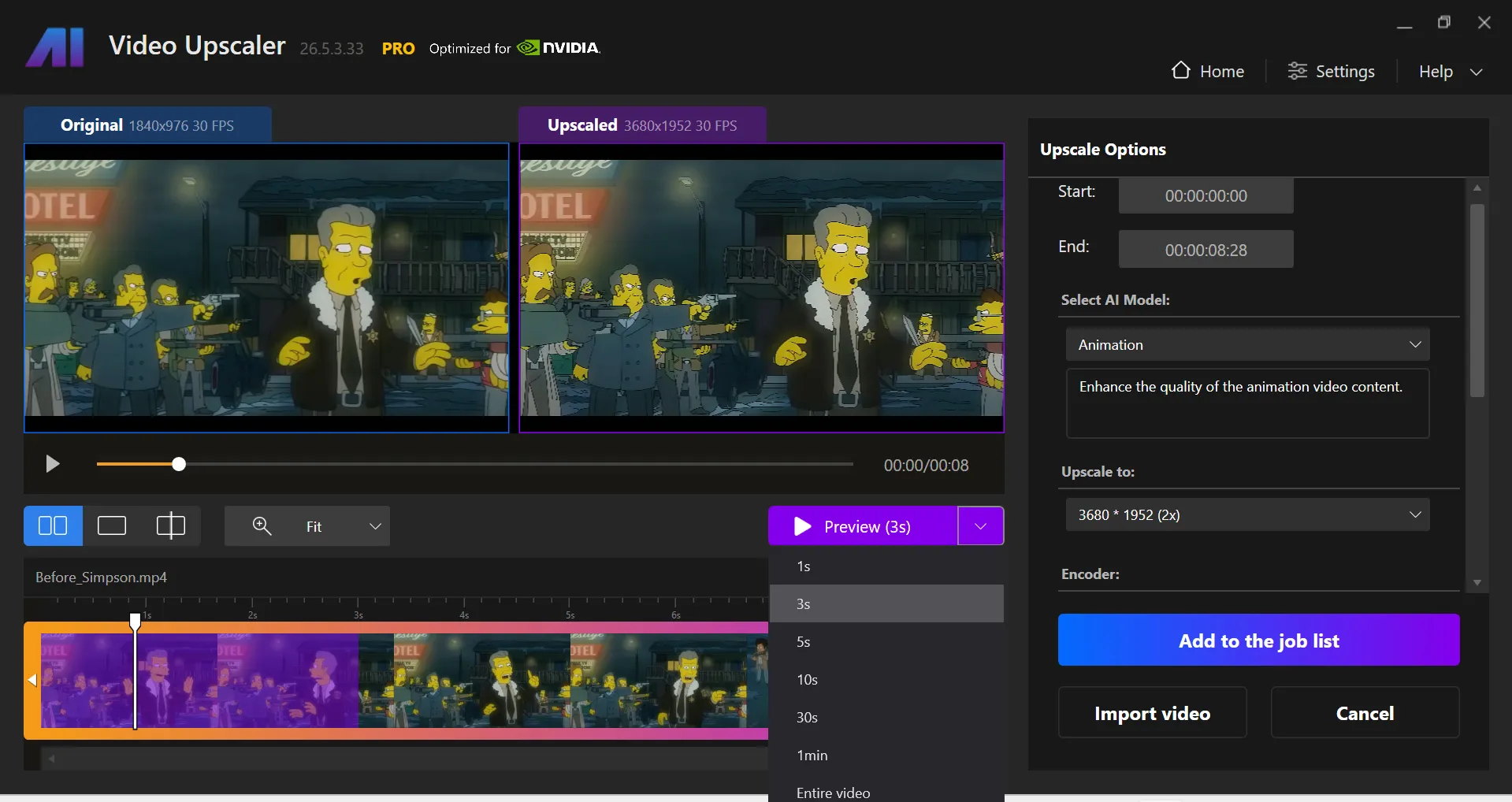Expand the Fit zoom level dropdown
This screenshot has width=1512, height=802.
(373, 526)
